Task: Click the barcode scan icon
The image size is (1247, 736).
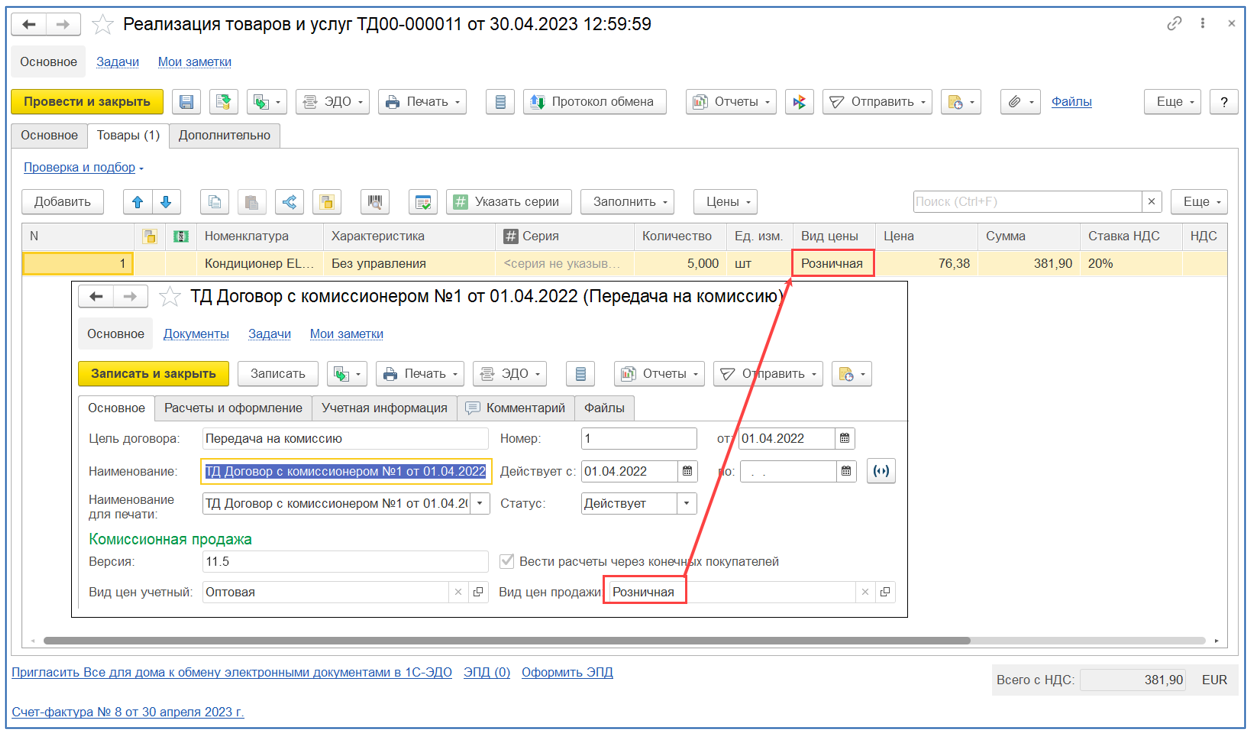Action: 375,202
